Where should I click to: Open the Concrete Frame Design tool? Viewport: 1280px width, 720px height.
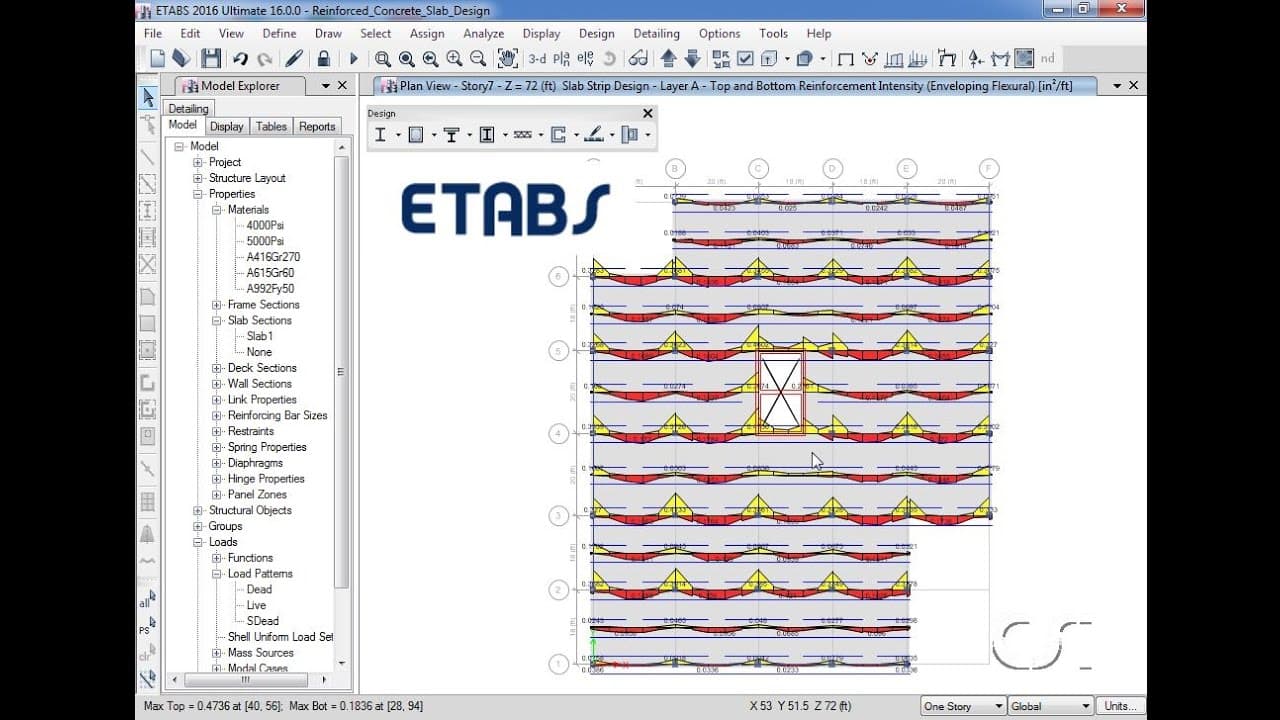tap(416, 135)
